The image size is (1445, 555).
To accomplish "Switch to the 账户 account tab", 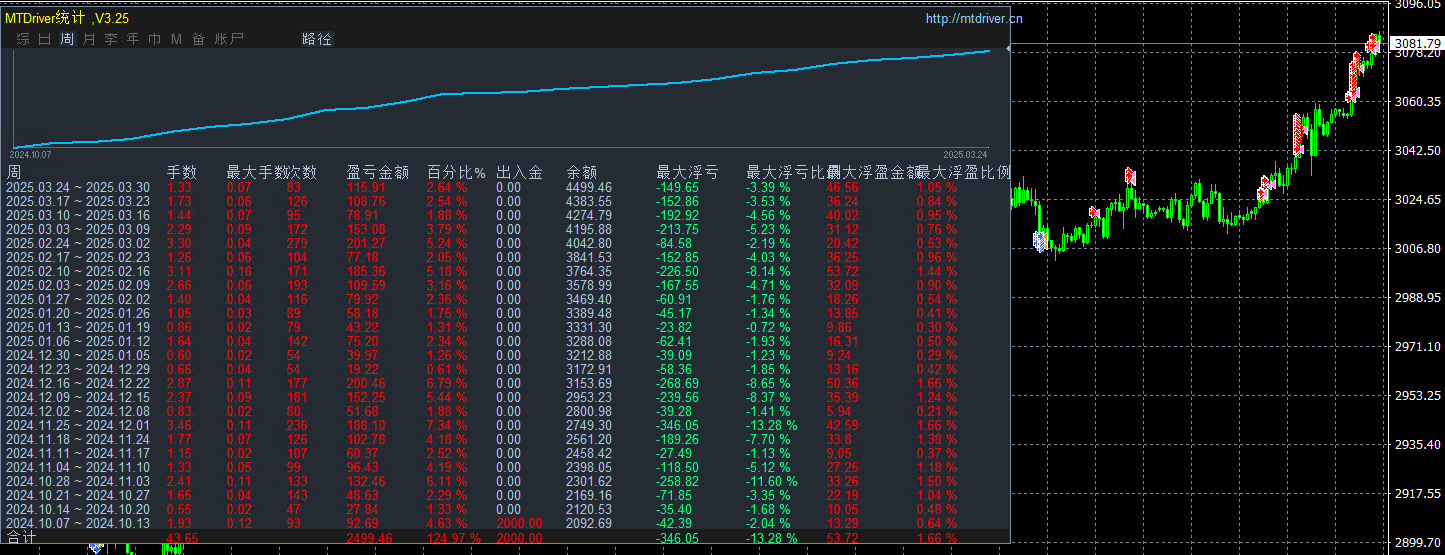I will (229, 39).
